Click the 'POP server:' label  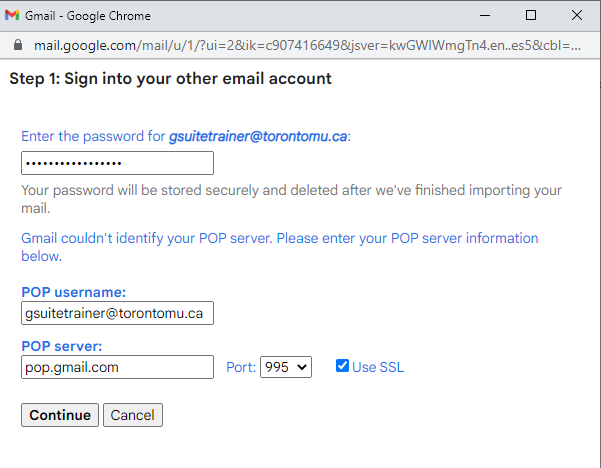(x=62, y=346)
